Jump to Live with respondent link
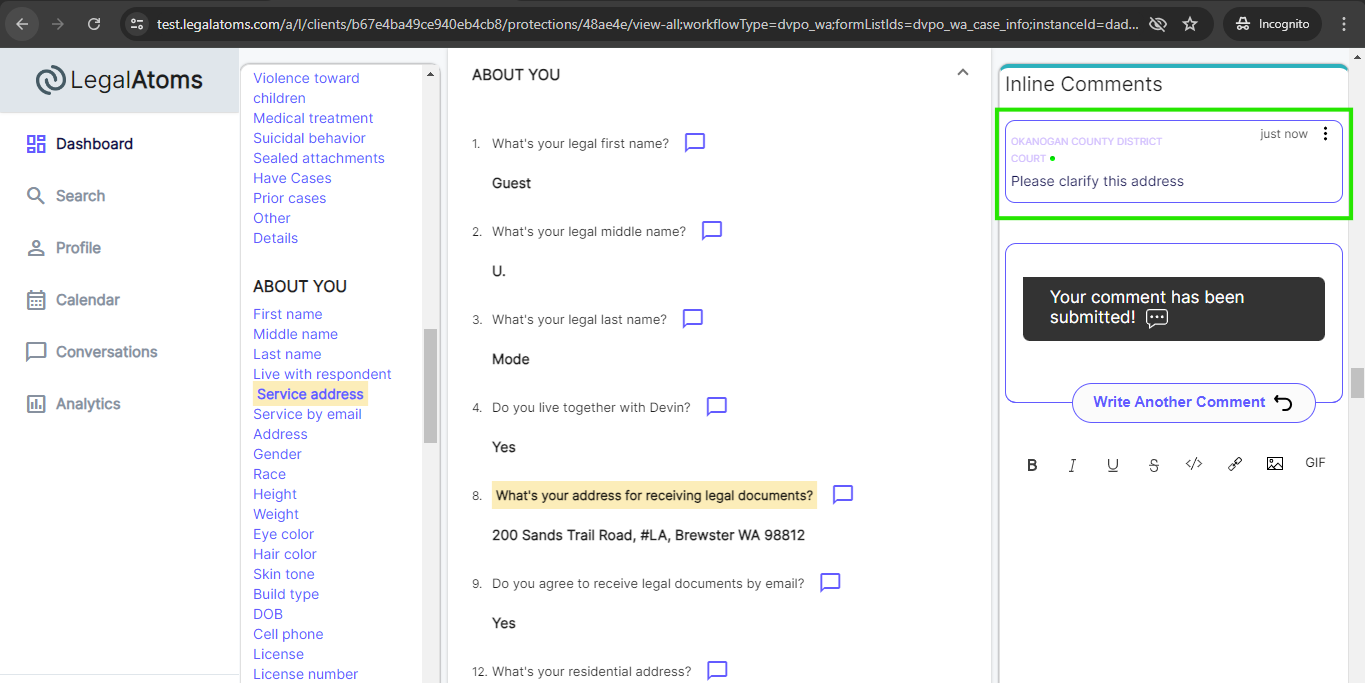The width and height of the screenshot is (1365, 683). click(322, 374)
